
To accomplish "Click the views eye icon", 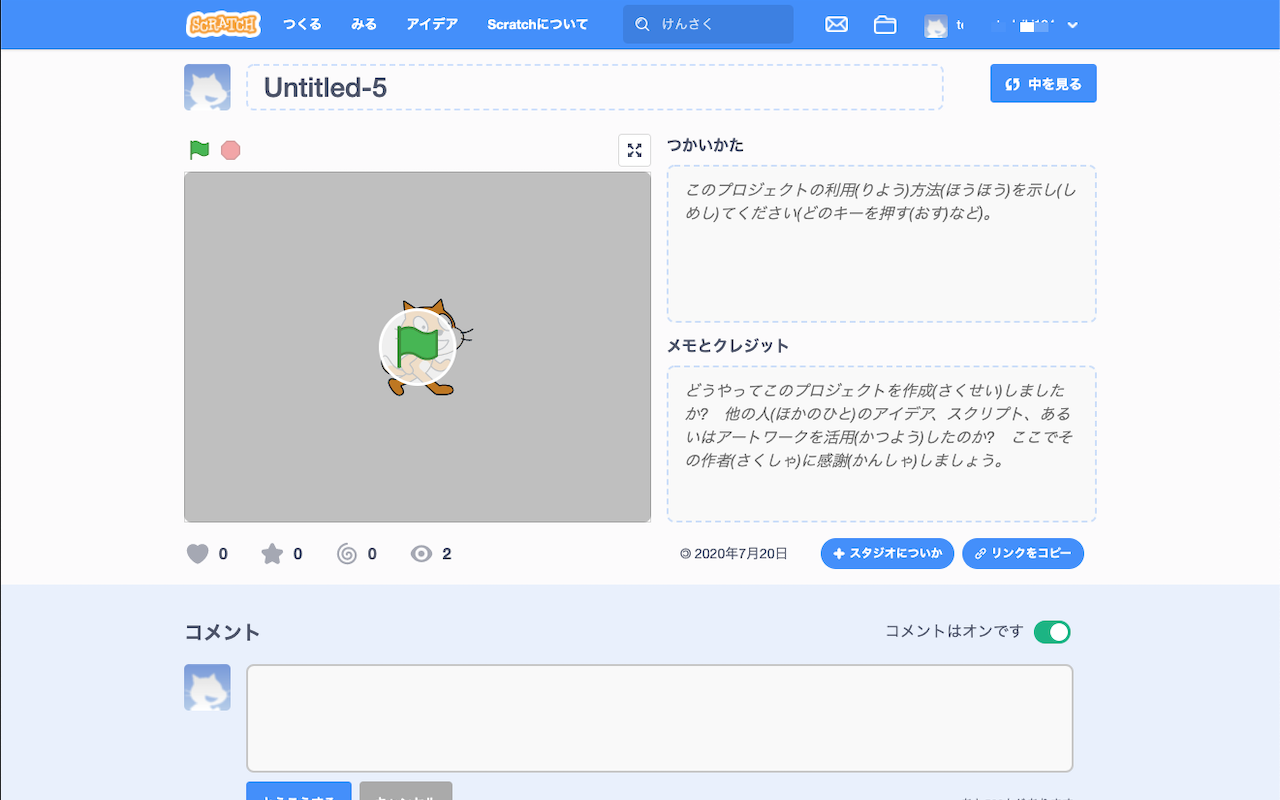I will [422, 553].
